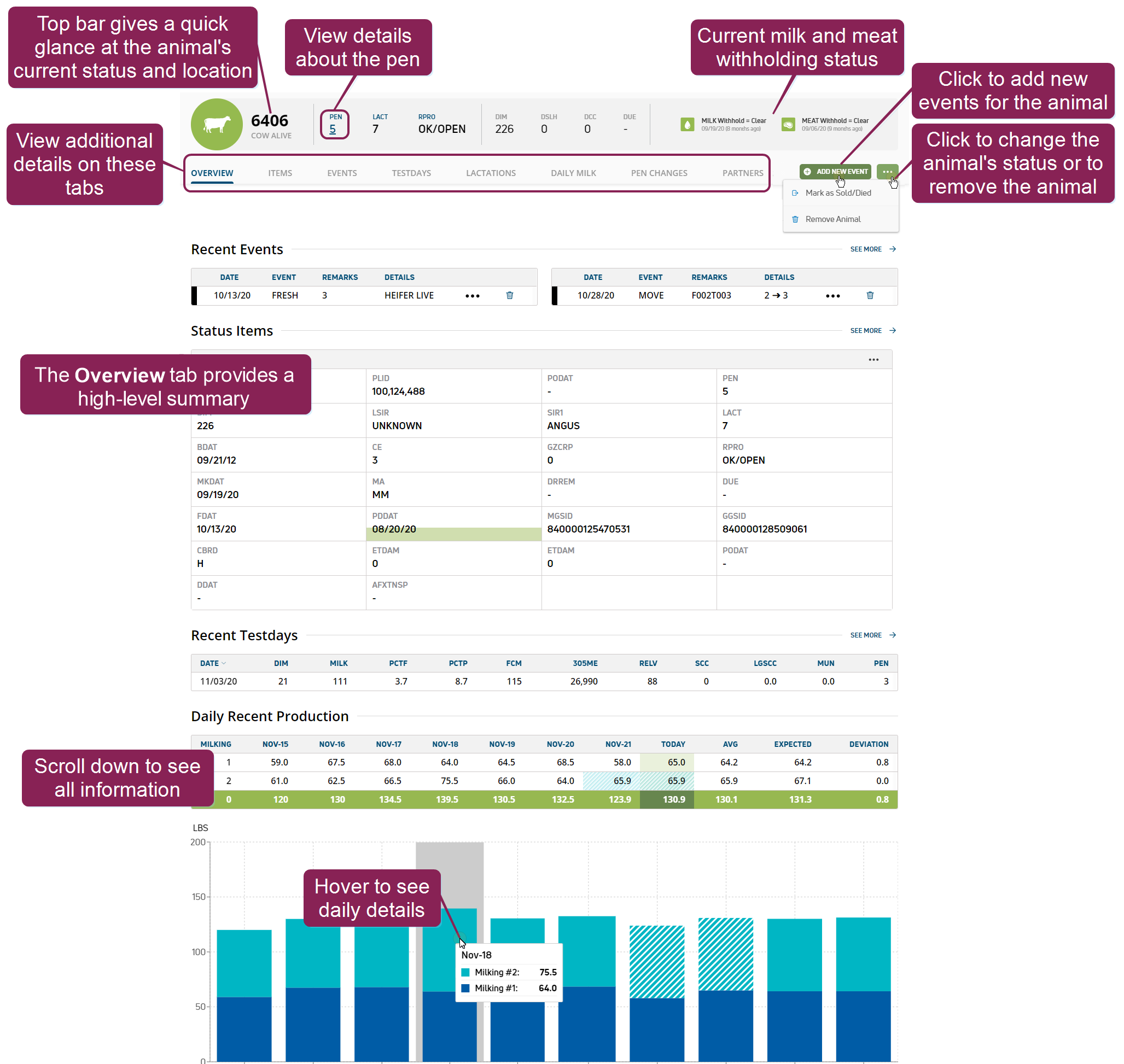Click the meat withhold status icon
1124x1064 pixels.
coord(788,124)
